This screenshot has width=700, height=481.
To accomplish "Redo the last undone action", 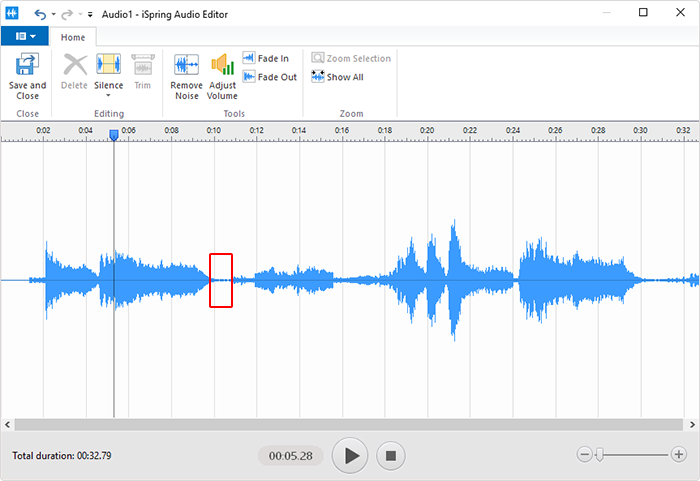I will [x=67, y=14].
